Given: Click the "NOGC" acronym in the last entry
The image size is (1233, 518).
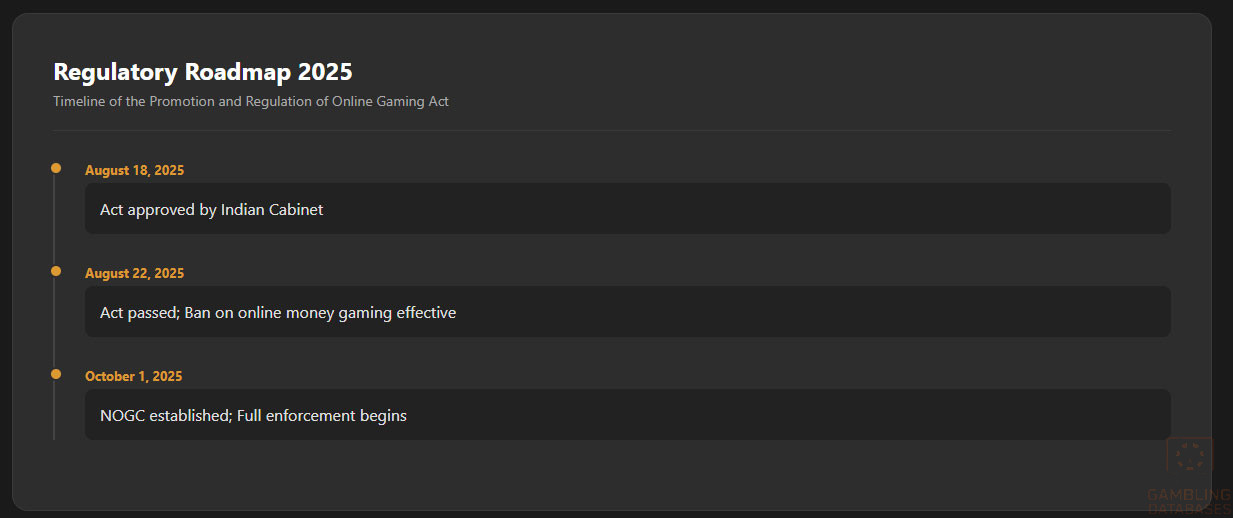Looking at the screenshot, I should click(x=122, y=416).
